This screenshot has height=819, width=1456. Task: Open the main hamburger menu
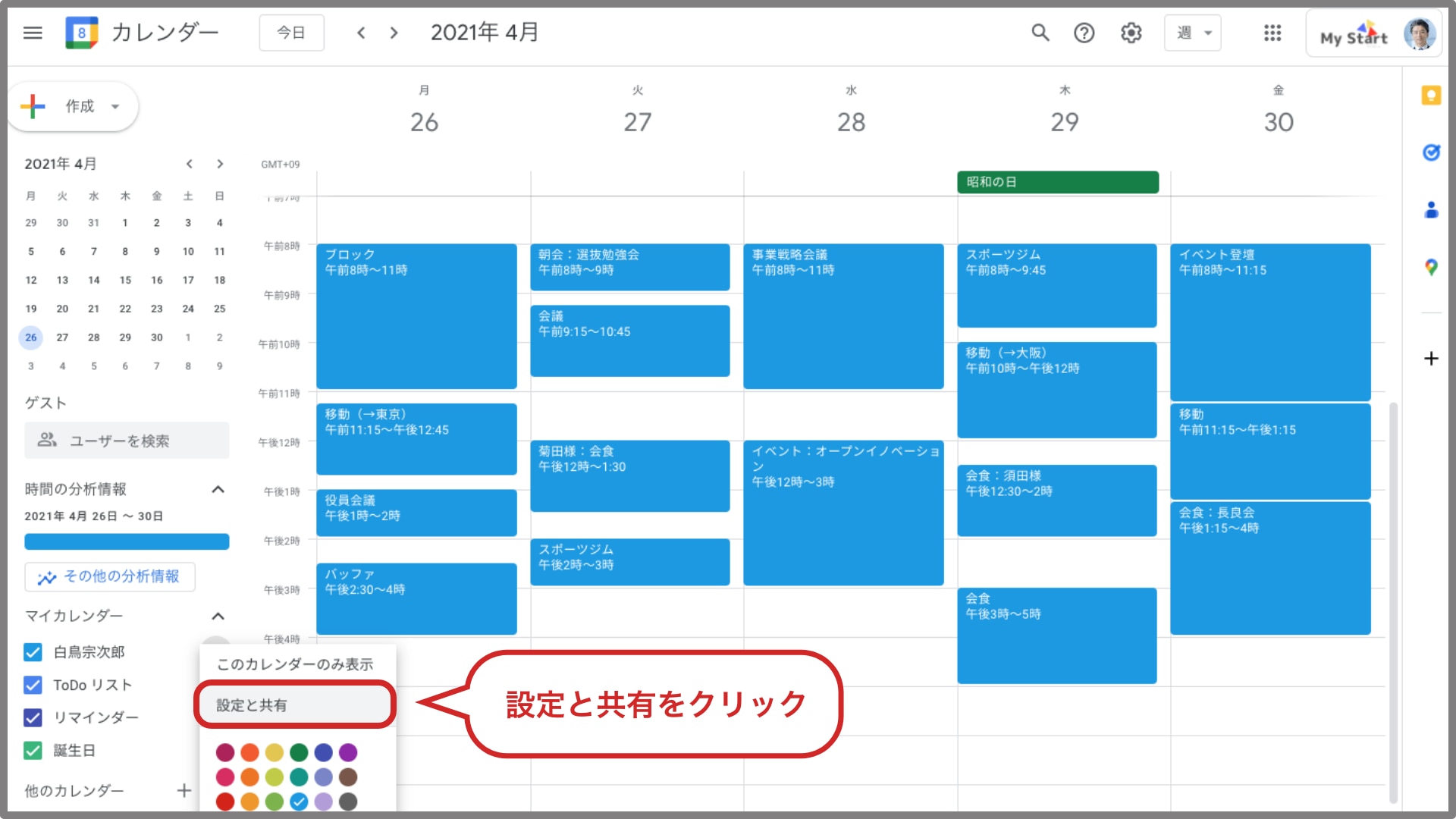(33, 33)
